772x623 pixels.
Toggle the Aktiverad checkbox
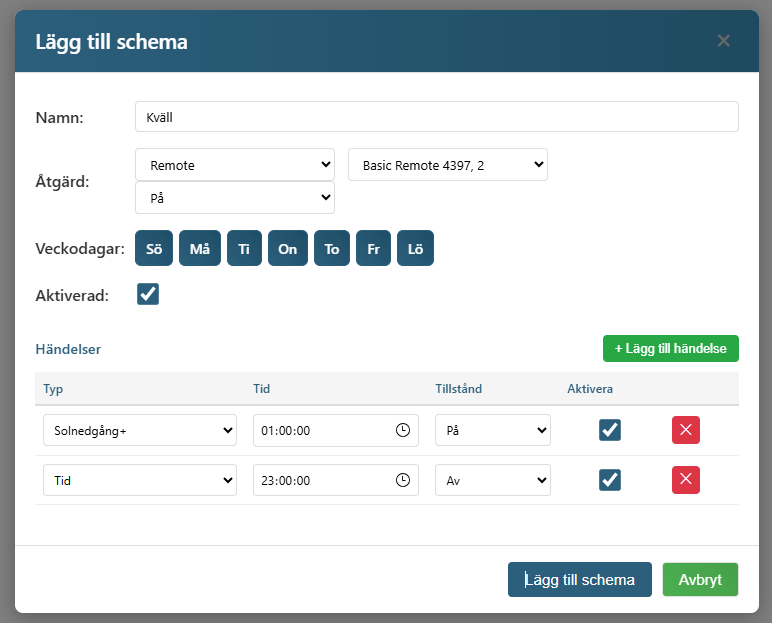point(148,294)
